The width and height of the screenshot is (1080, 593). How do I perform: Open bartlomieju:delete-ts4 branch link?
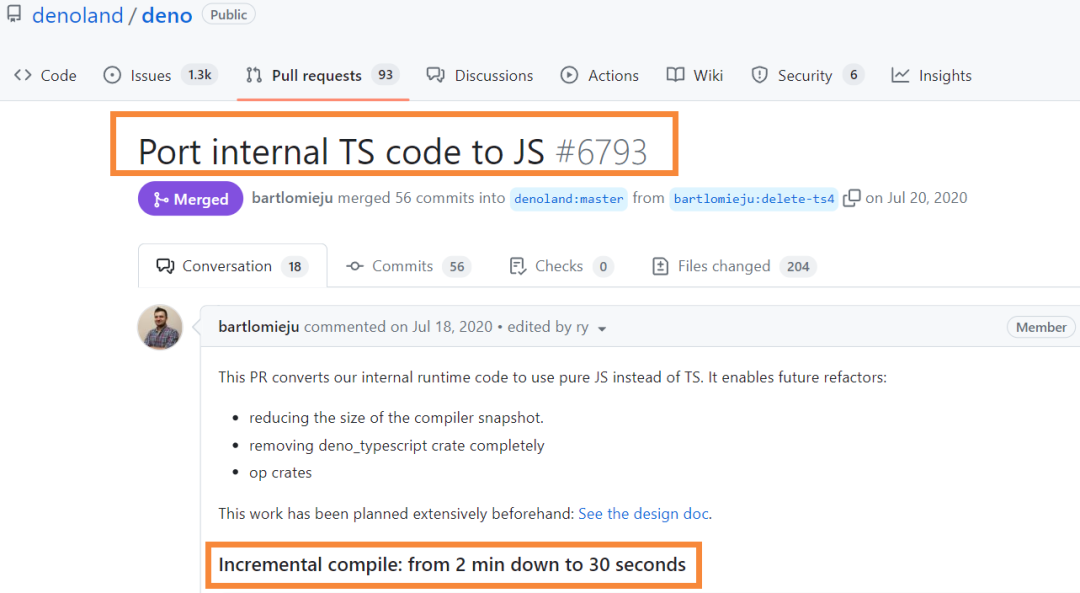(754, 199)
